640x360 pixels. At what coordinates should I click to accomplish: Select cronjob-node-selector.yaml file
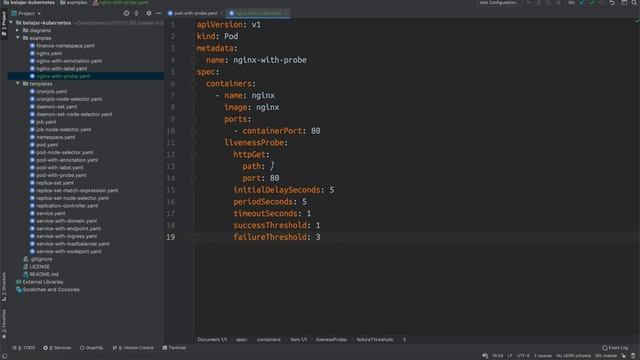(69, 99)
